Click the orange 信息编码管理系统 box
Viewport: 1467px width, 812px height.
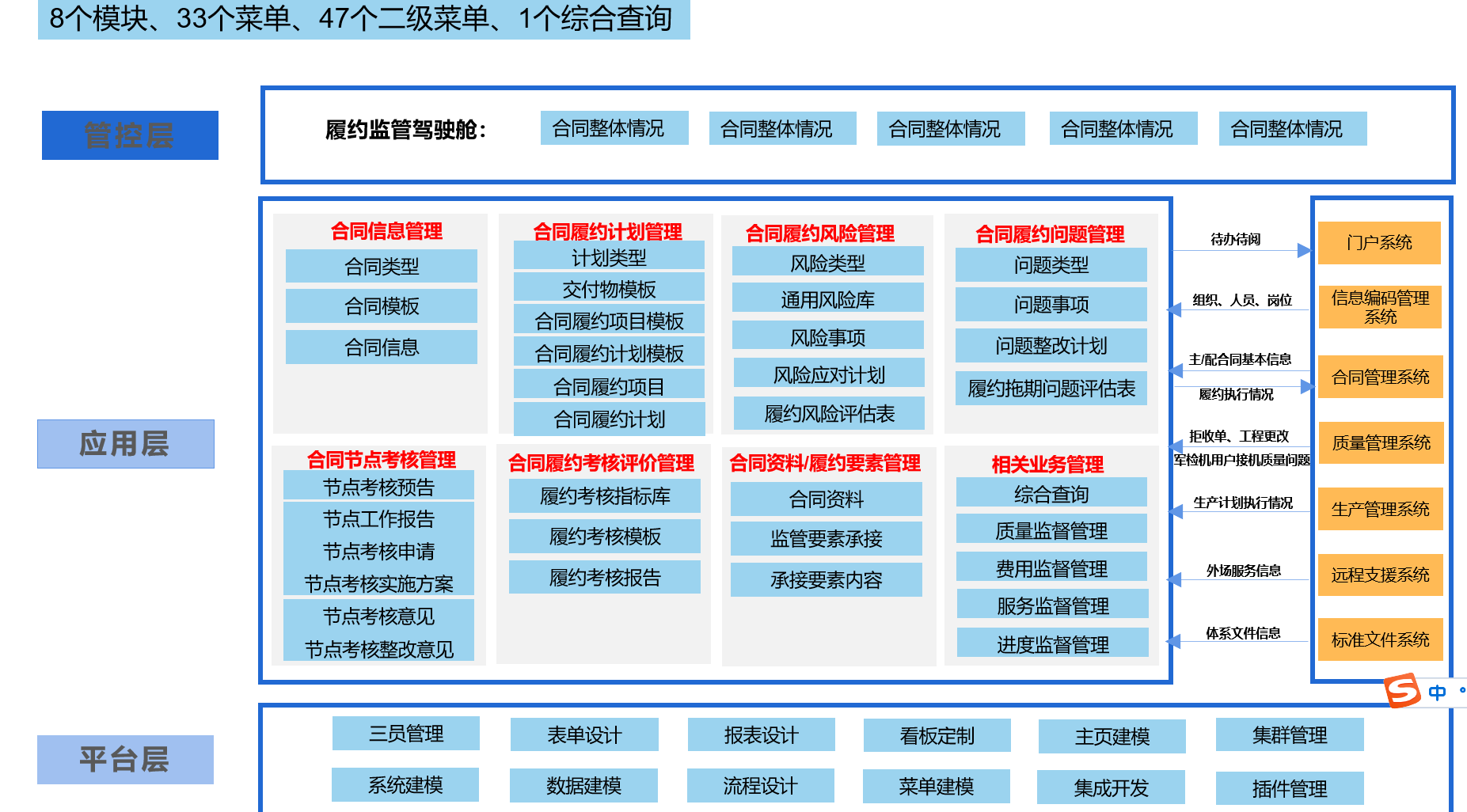click(1380, 307)
